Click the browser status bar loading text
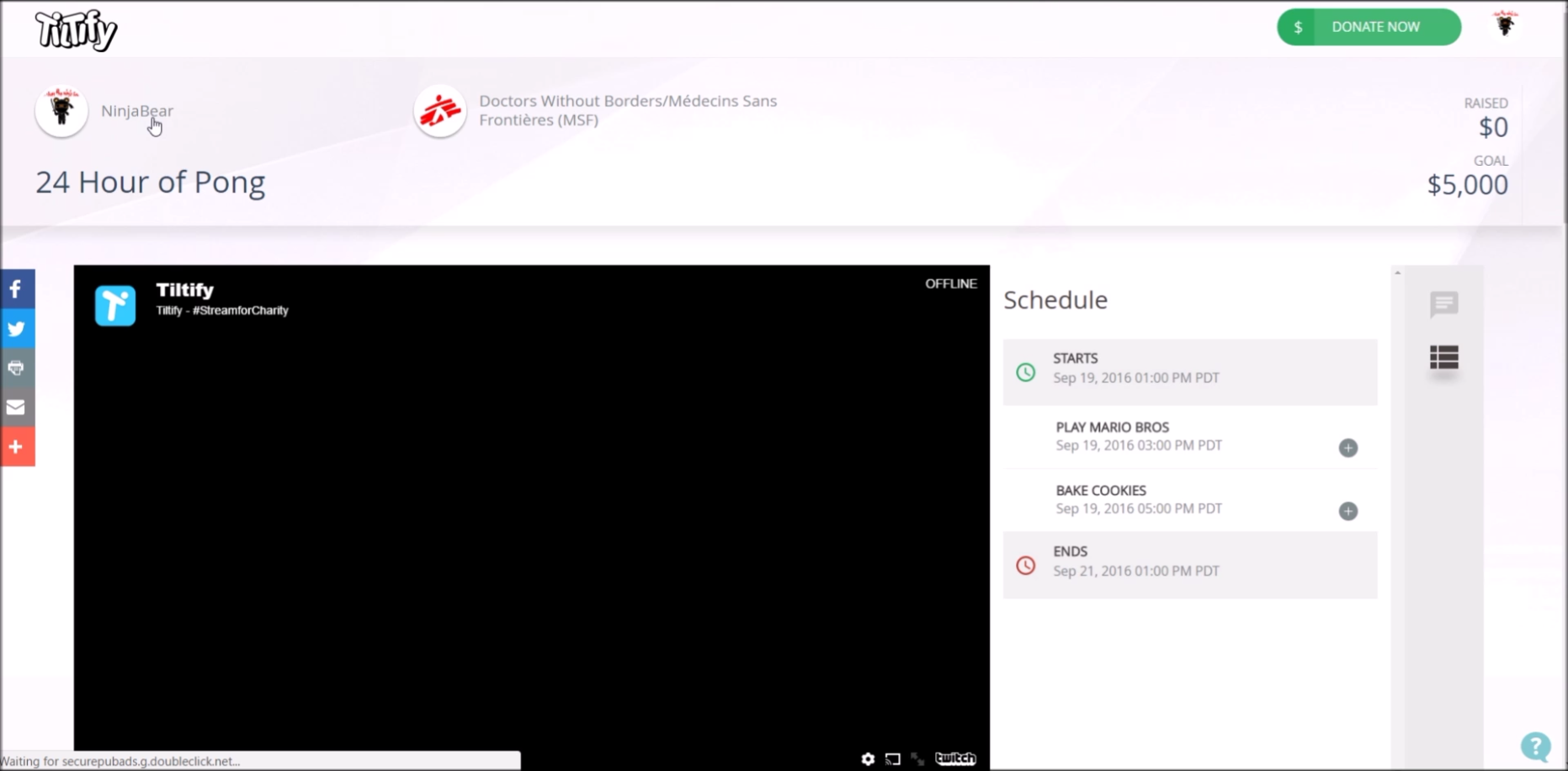This screenshot has height=771, width=1568. pyautogui.click(x=120, y=761)
